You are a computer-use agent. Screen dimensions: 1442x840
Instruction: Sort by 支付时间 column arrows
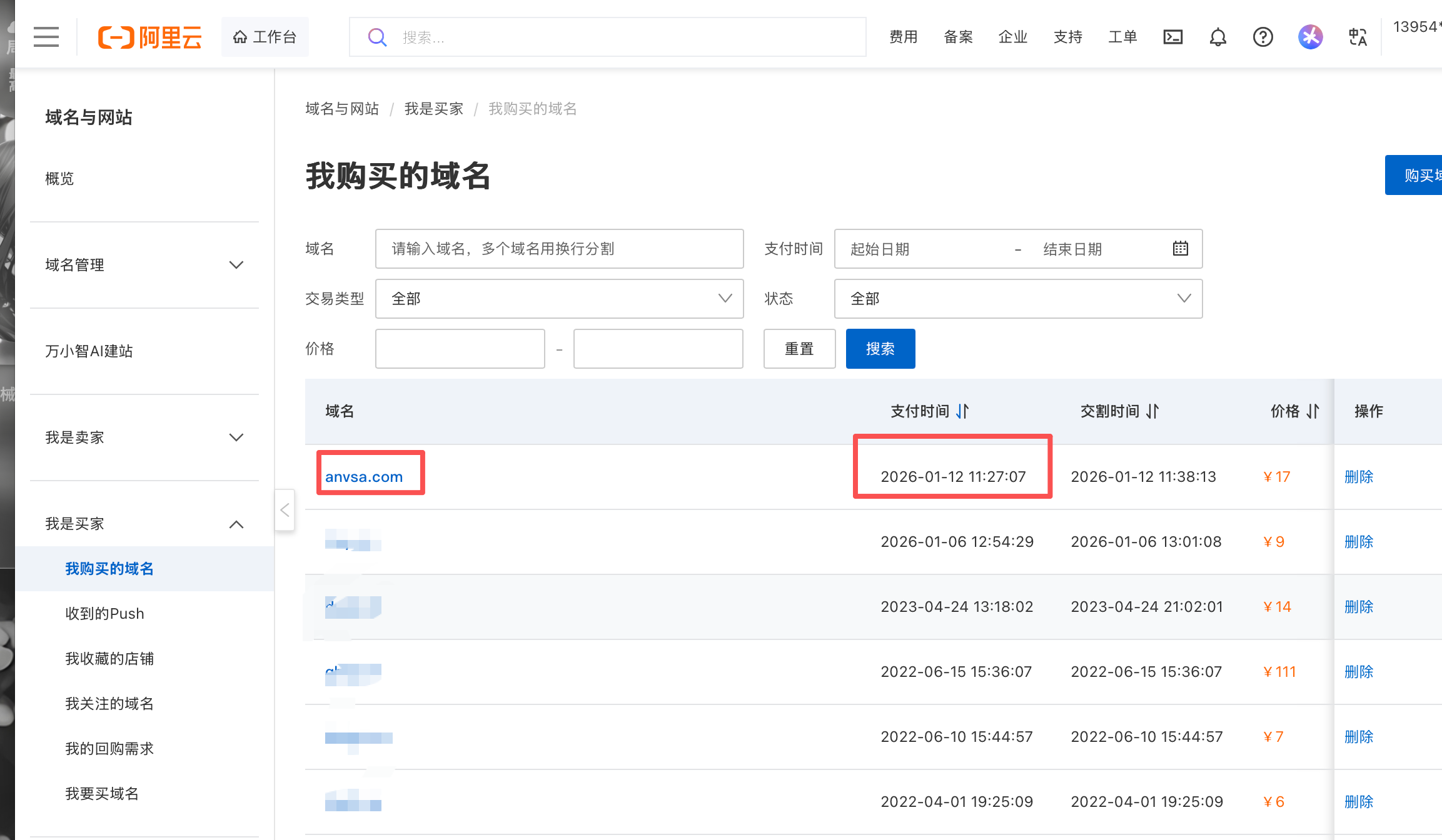click(x=962, y=411)
